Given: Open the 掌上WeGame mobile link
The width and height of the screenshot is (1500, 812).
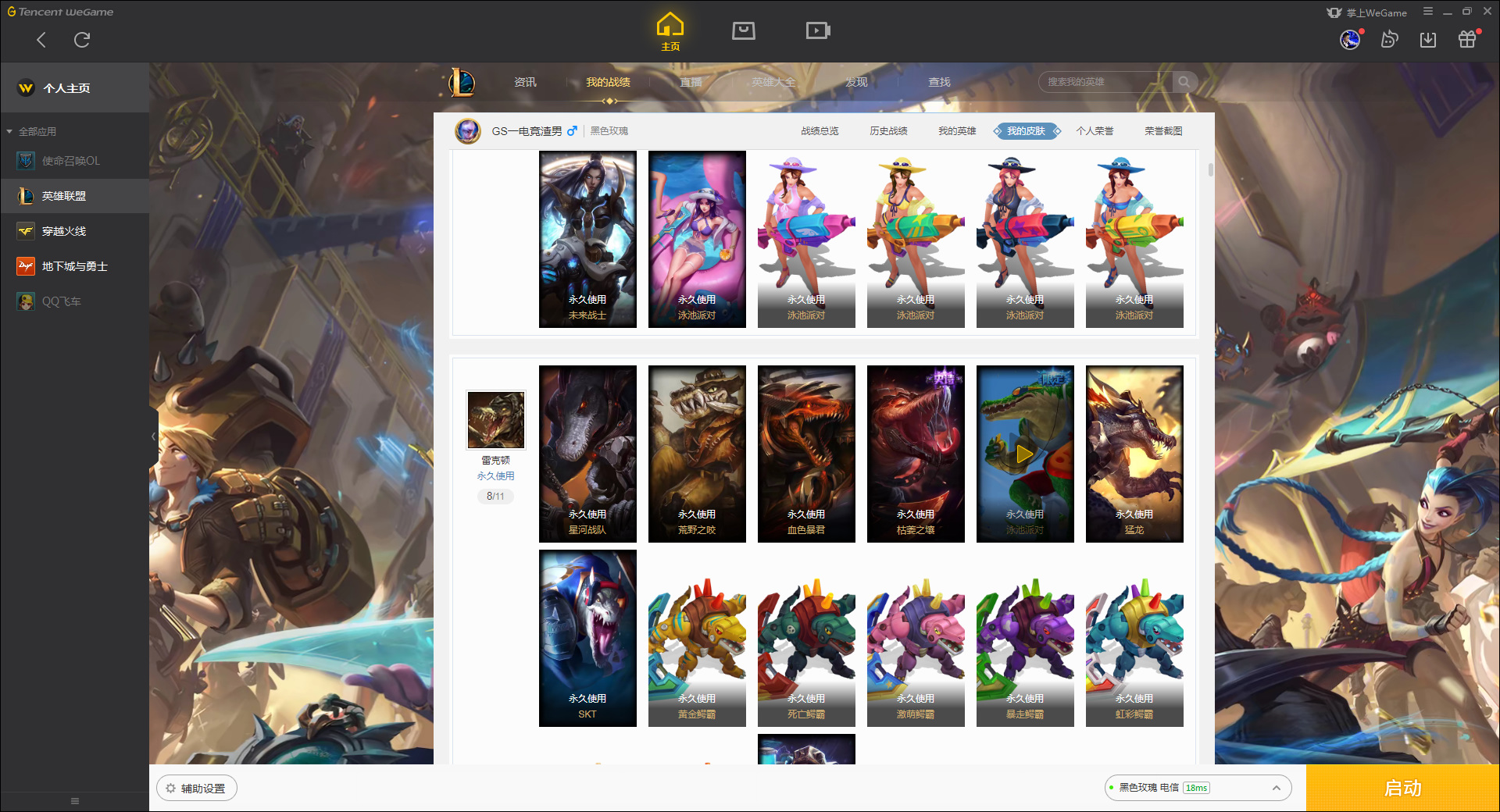Looking at the screenshot, I should point(1366,12).
